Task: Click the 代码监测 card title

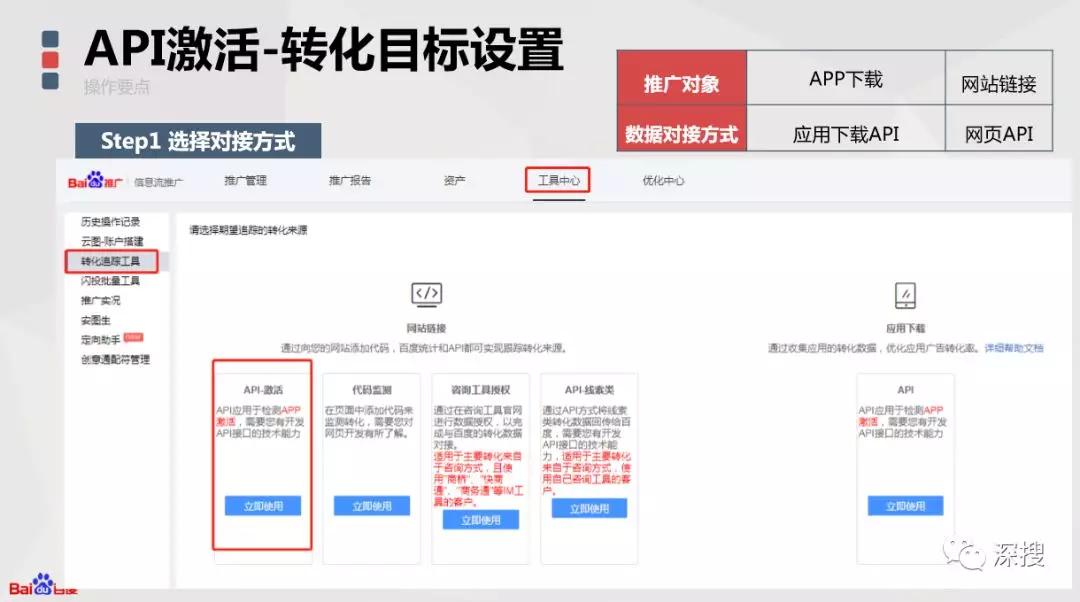Action: (372, 390)
